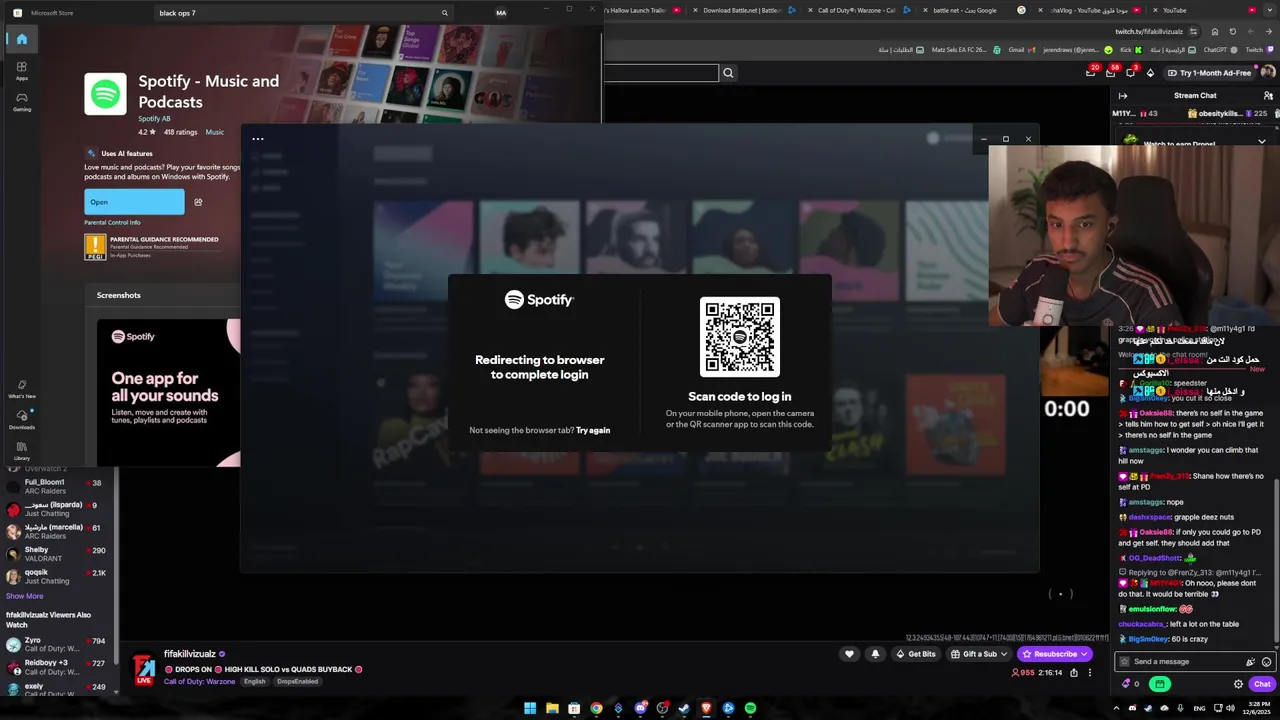This screenshot has width=1280, height=720.
Task: Follow heart icon under the stream
Action: [x=849, y=654]
